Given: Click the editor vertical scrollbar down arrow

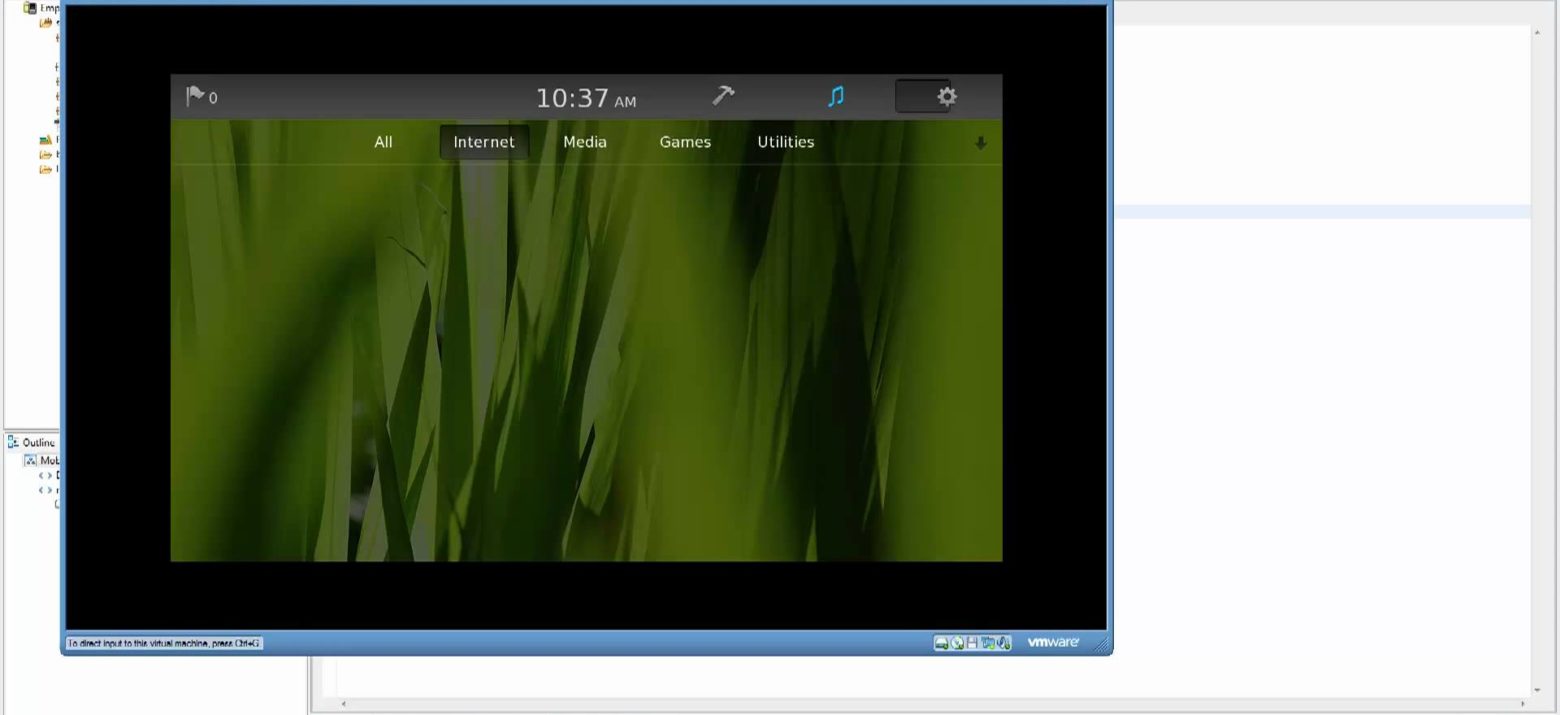Looking at the screenshot, I should point(1537,690).
